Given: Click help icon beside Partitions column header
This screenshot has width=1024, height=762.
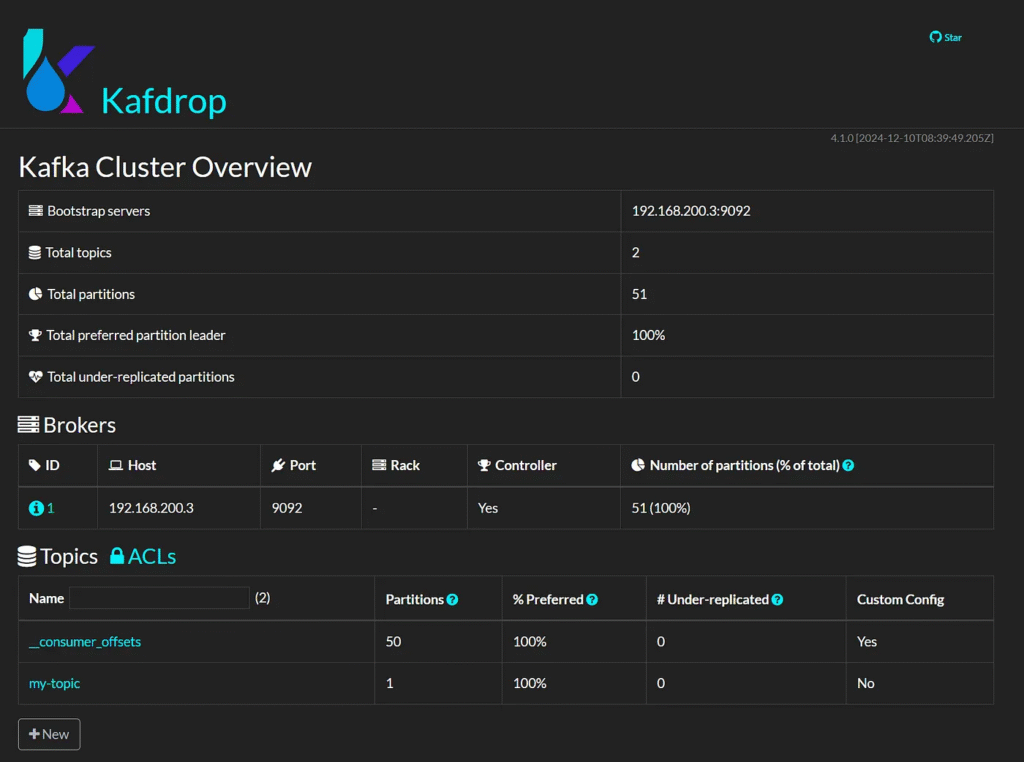Looking at the screenshot, I should (x=452, y=600).
